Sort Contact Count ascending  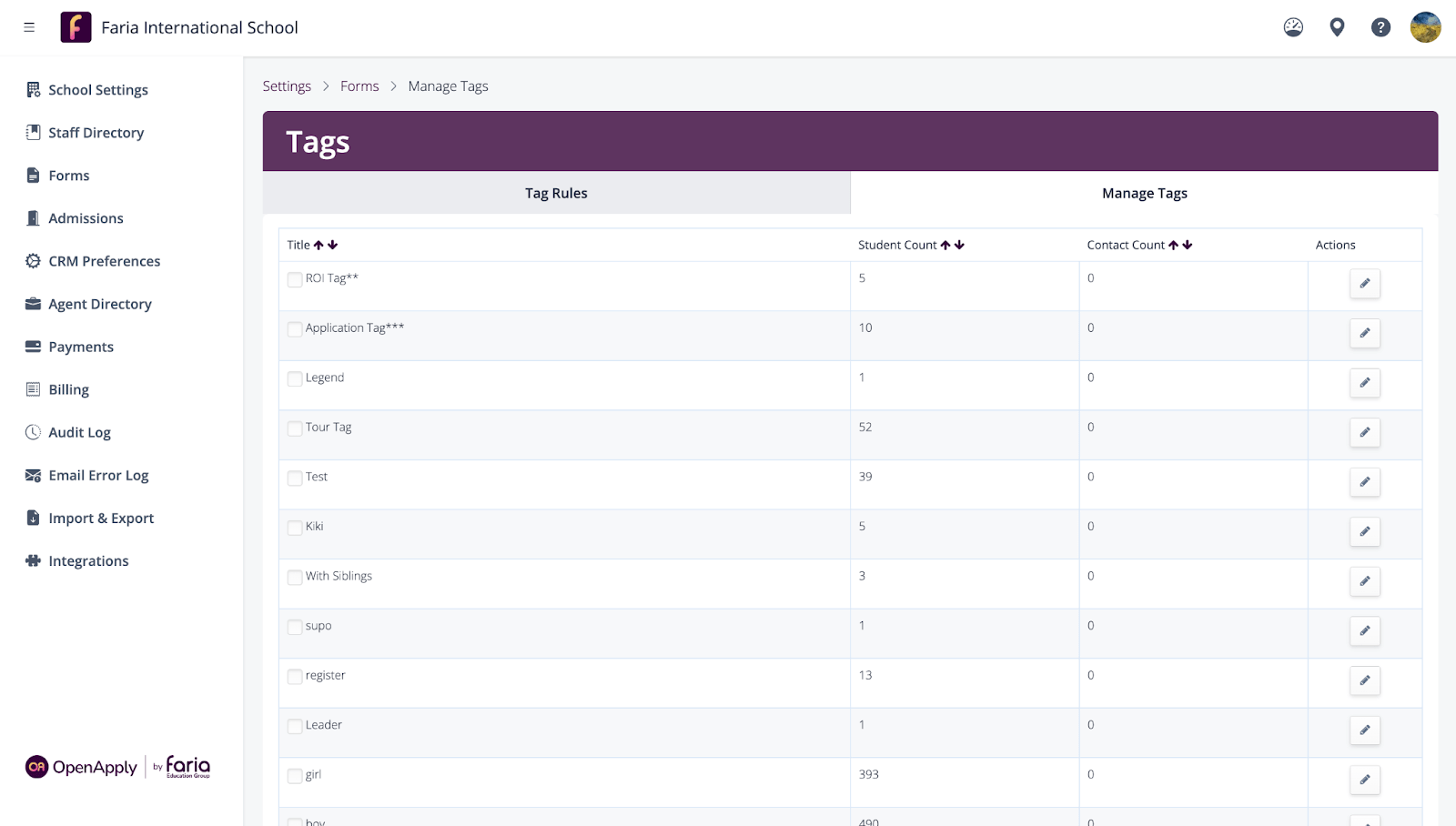point(1173,246)
